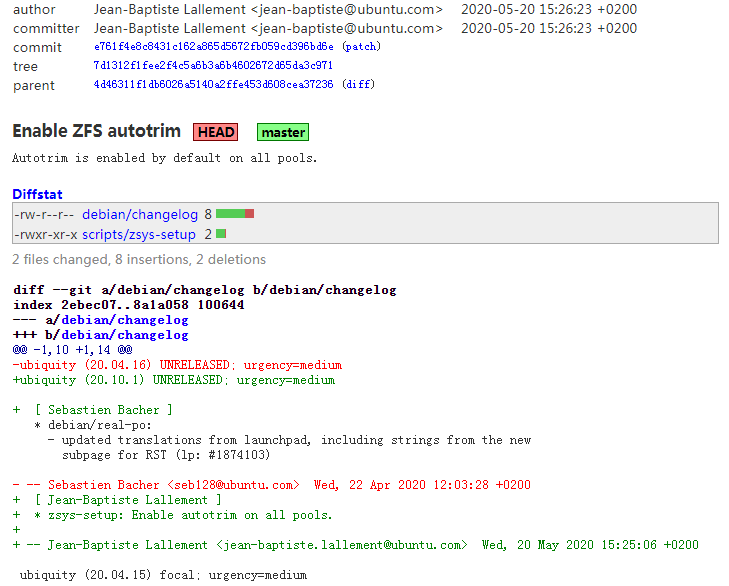Screen dimensions: 729x586
Task: Click the (diff) link beside parent hash
Action: click(x=358, y=85)
